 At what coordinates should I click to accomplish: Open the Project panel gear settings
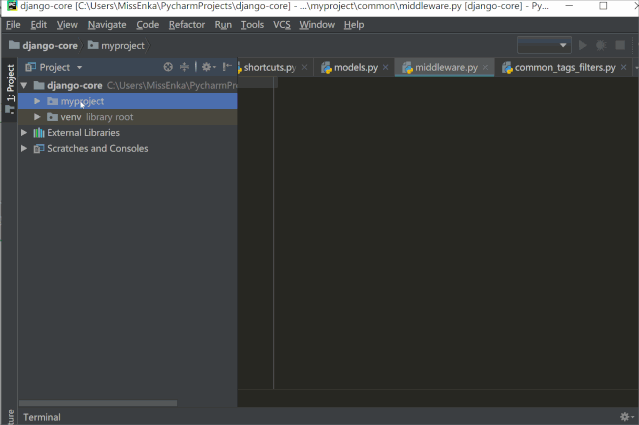[207, 67]
